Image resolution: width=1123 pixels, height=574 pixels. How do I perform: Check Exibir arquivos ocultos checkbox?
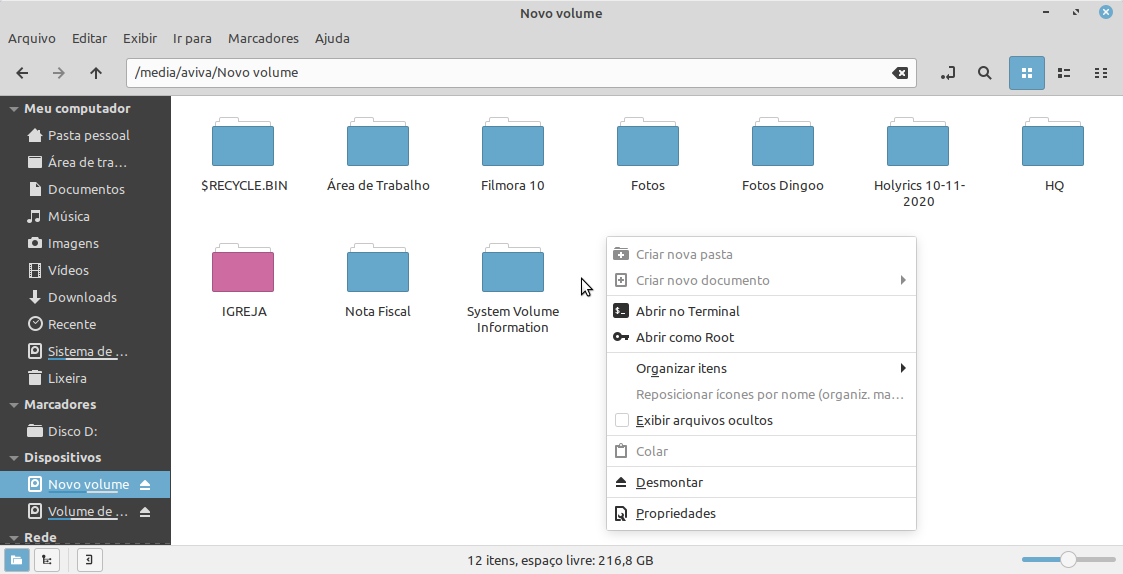(x=622, y=421)
